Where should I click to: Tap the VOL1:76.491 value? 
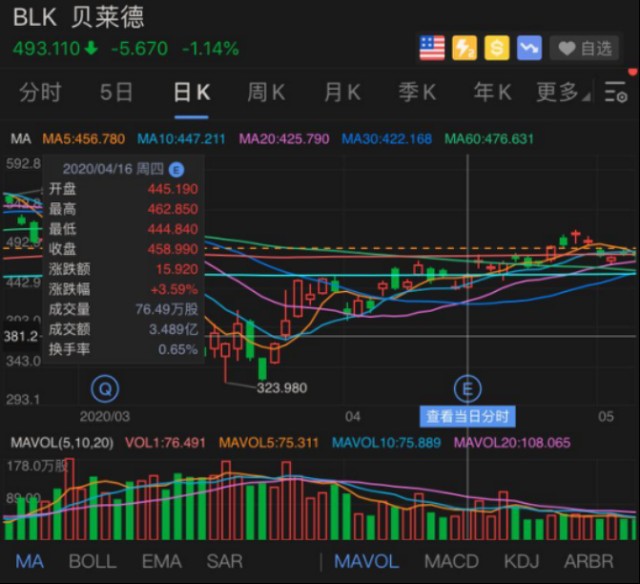(165, 443)
